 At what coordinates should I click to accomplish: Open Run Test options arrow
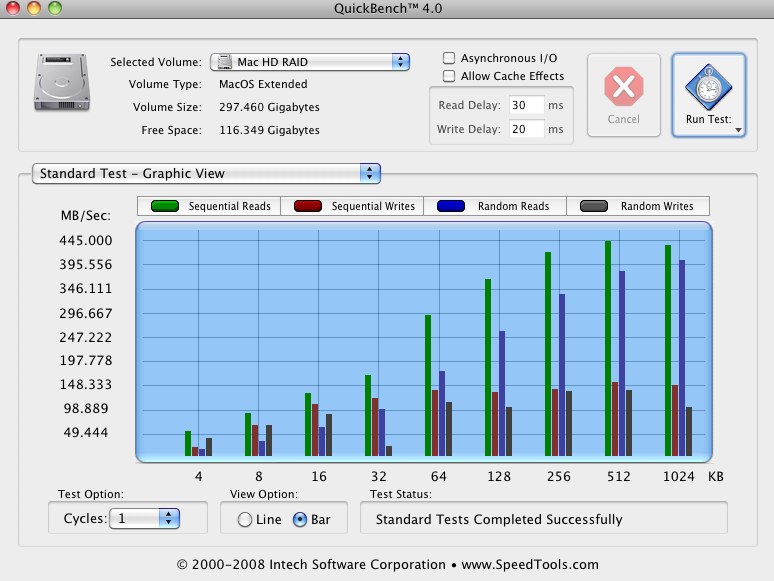(x=738, y=130)
